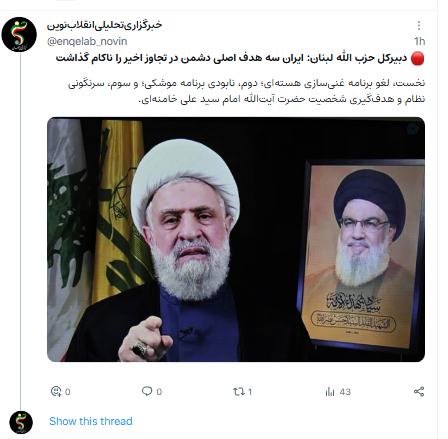Click the small avatar beside Show this thread

point(21,422)
